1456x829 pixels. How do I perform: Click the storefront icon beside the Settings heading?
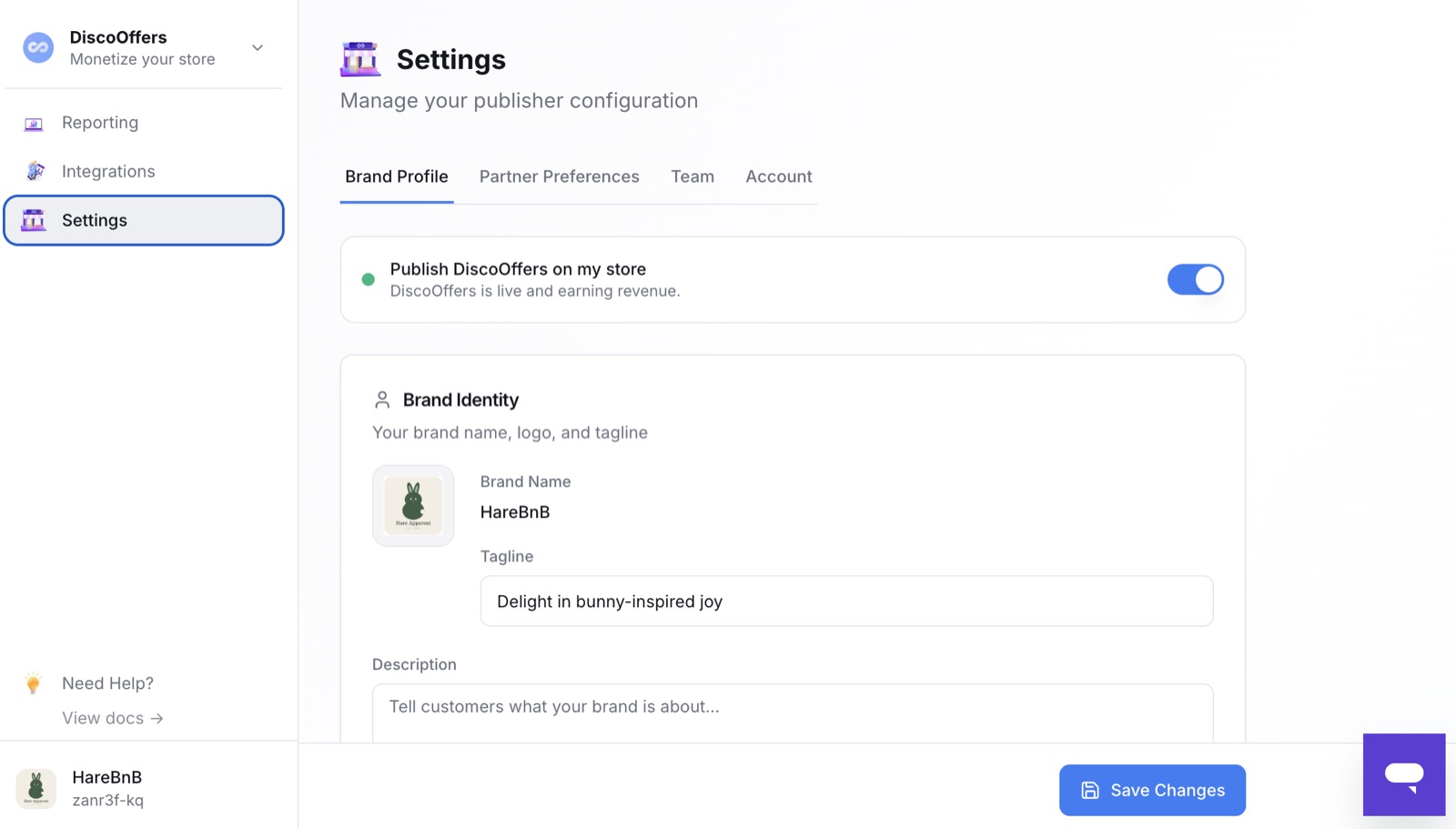click(x=360, y=59)
